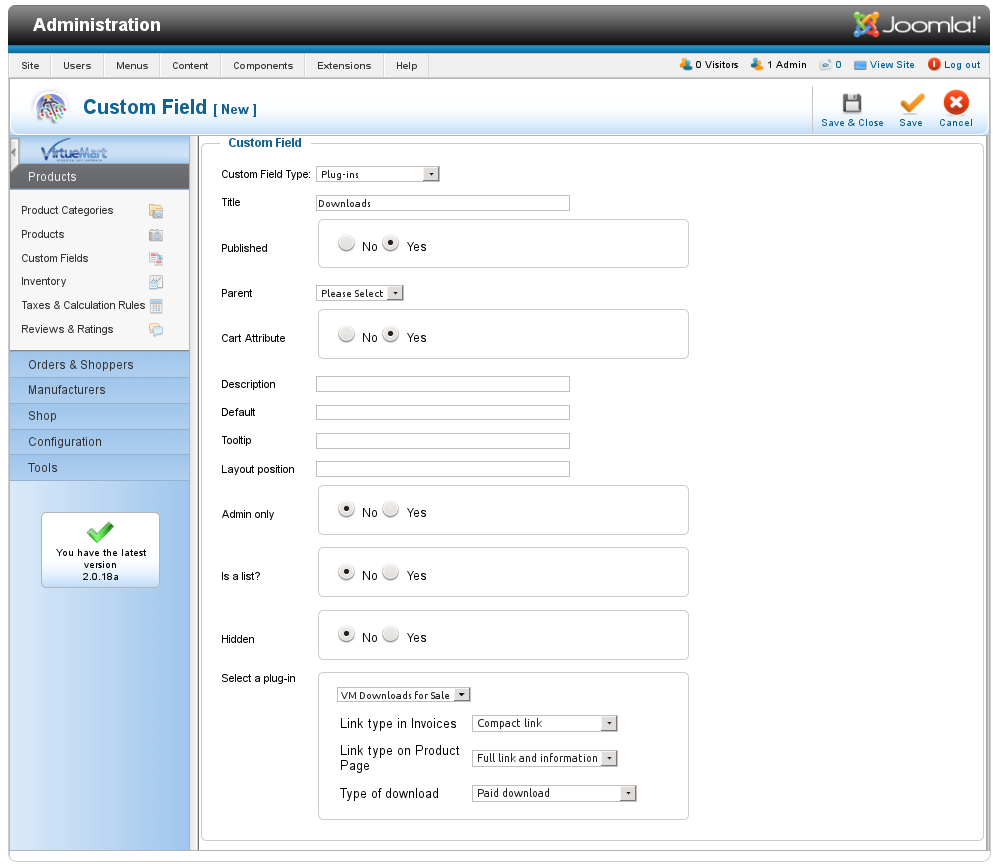This screenshot has width=993, height=867.
Task: Select Yes for Hidden option
Action: 391,635
